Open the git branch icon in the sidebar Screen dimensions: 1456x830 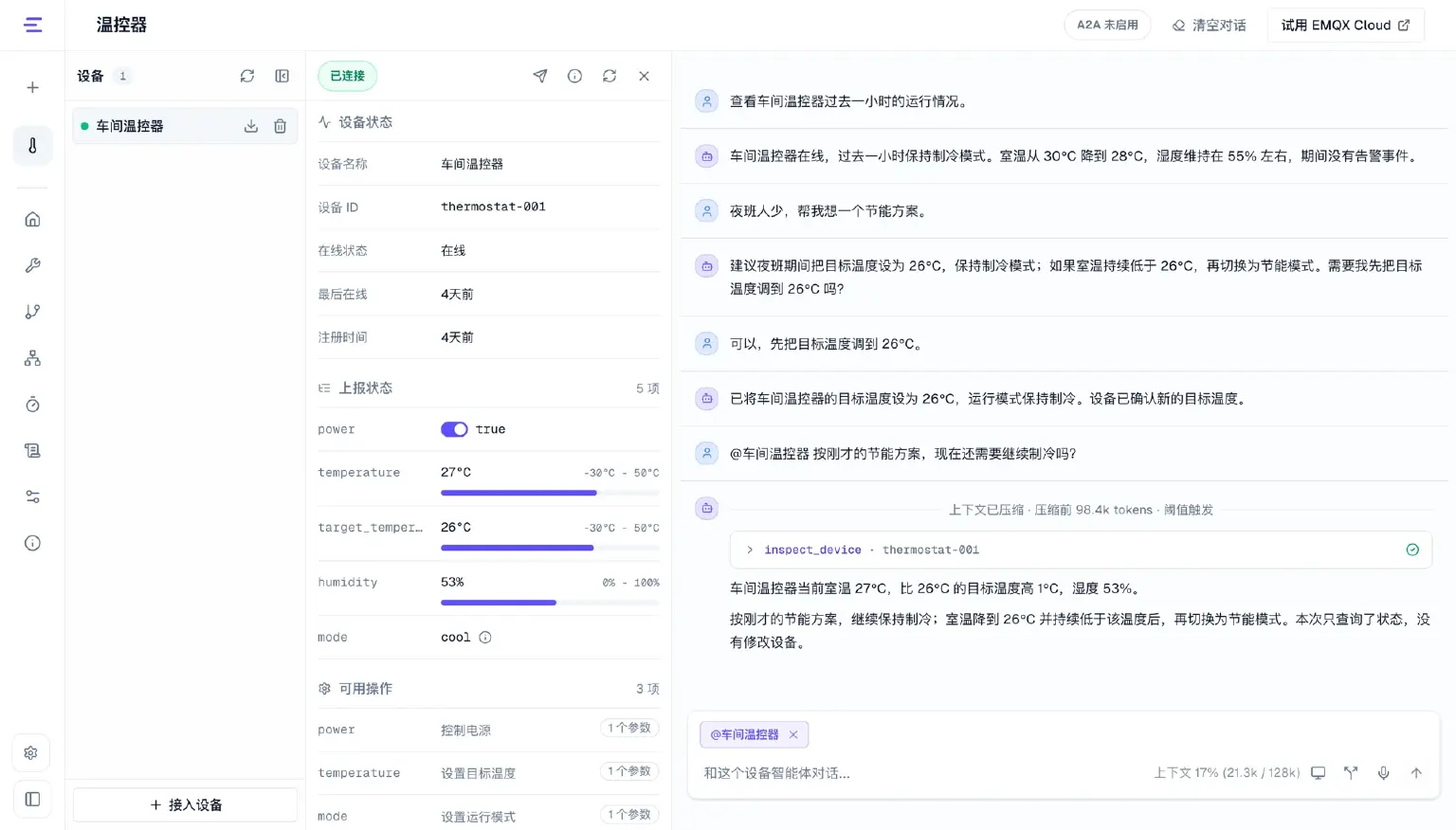click(x=32, y=312)
